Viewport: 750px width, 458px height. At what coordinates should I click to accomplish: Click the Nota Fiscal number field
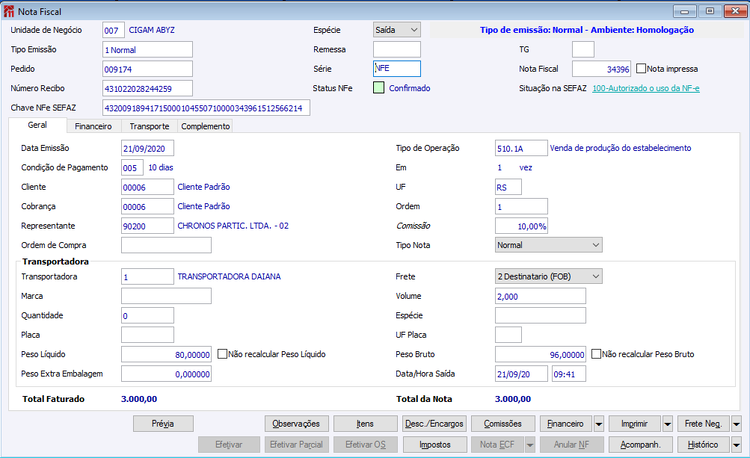click(x=602, y=69)
